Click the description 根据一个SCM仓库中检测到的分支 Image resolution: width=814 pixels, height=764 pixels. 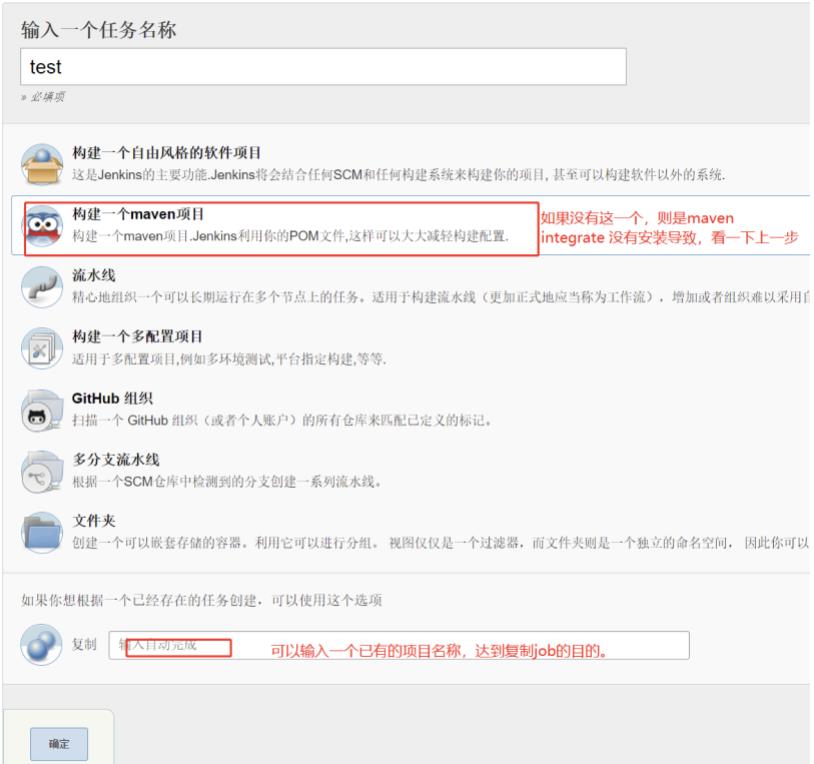tap(227, 482)
